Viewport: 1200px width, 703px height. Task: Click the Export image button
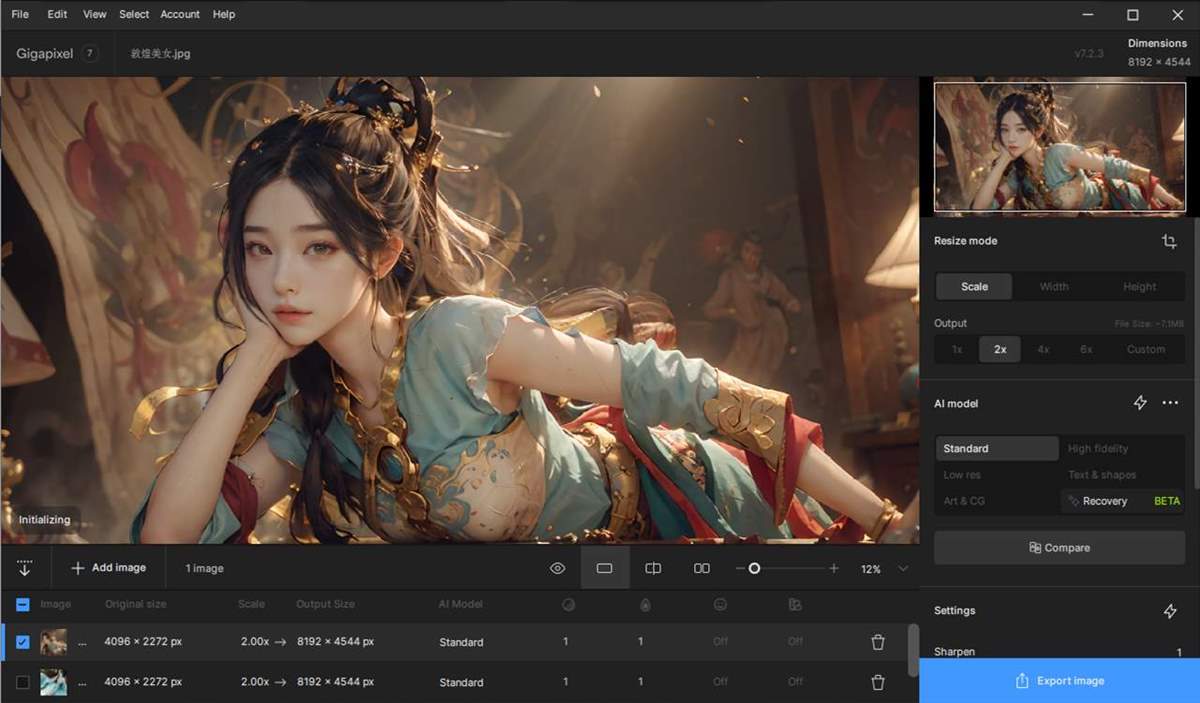tap(1058, 680)
